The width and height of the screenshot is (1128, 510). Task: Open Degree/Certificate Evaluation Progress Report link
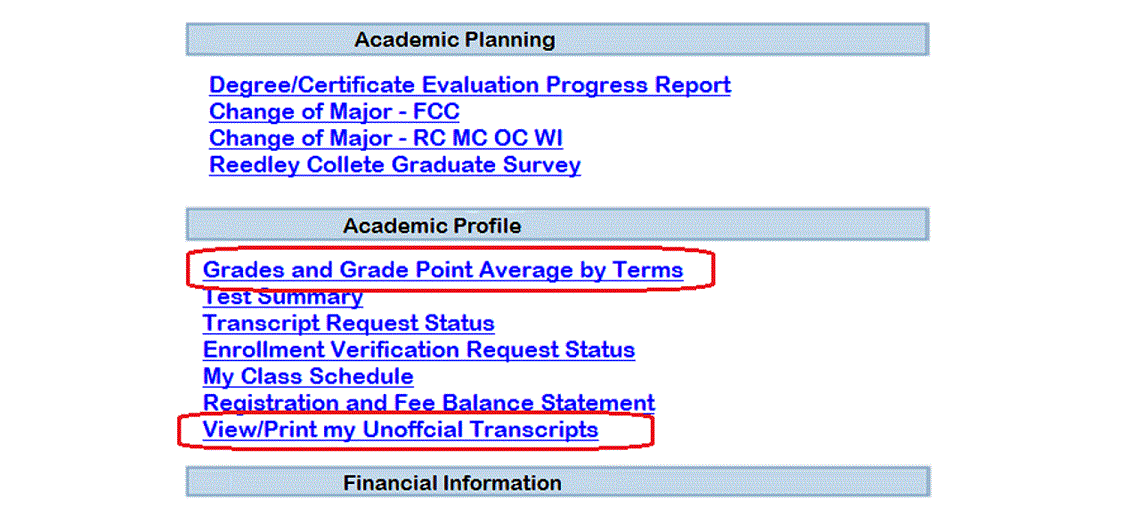pyautogui.click(x=469, y=85)
